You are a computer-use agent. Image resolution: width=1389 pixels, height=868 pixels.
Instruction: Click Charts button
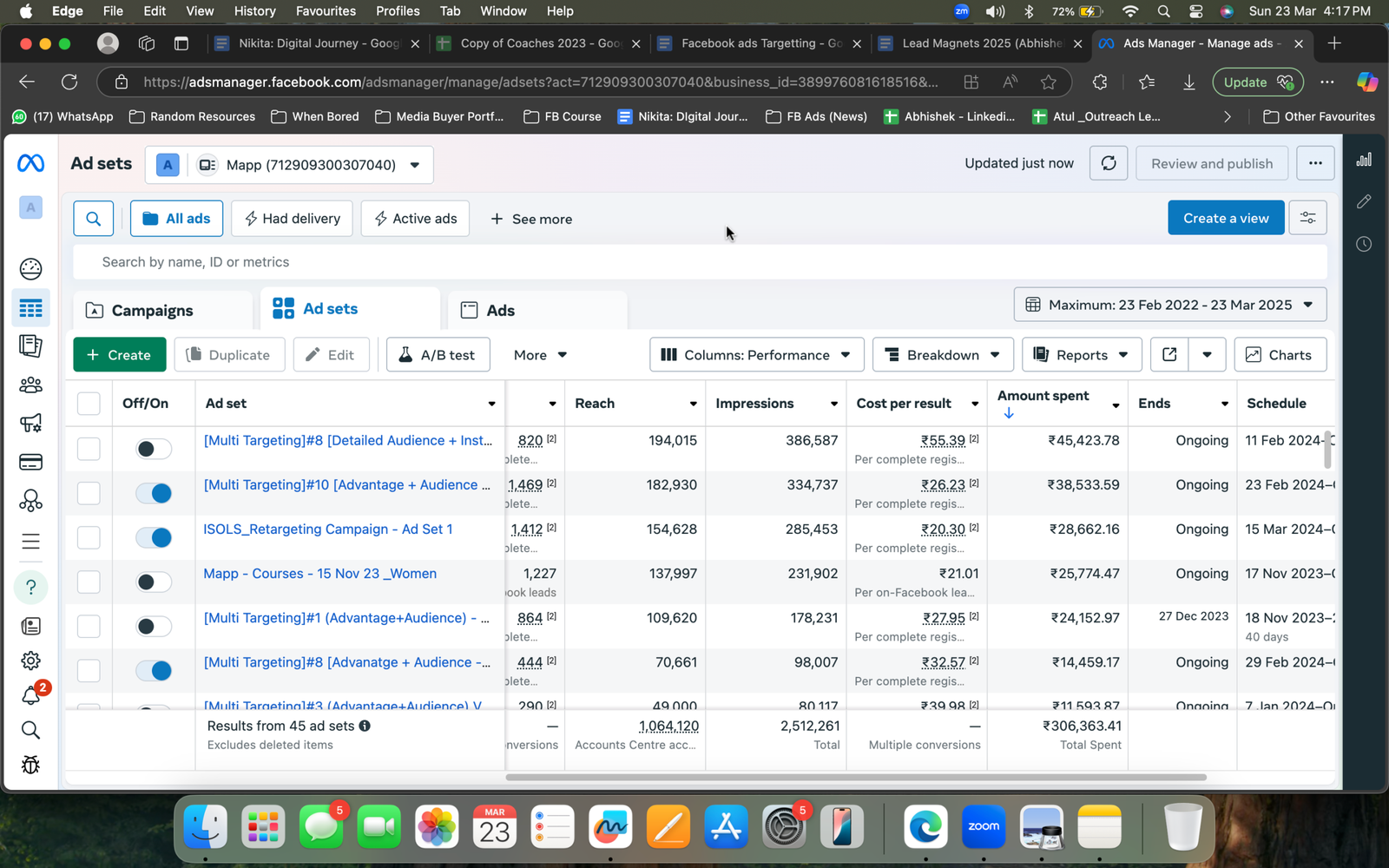coord(1280,355)
